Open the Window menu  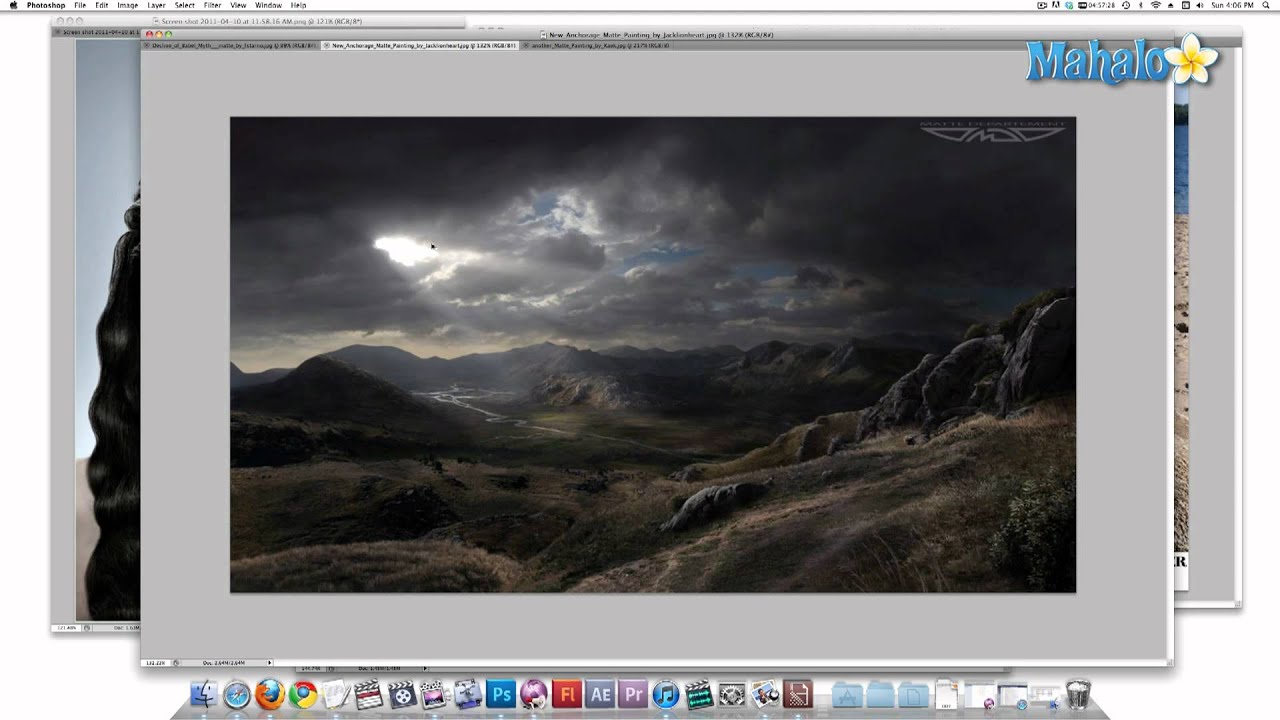[268, 5]
